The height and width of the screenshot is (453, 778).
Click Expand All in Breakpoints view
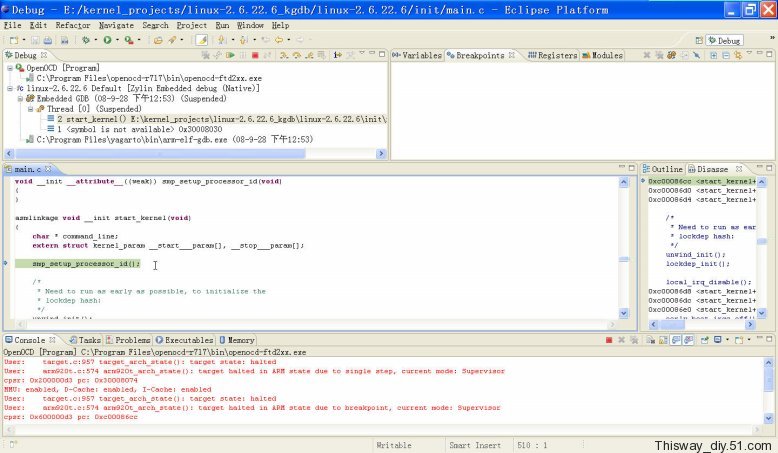coord(713,55)
